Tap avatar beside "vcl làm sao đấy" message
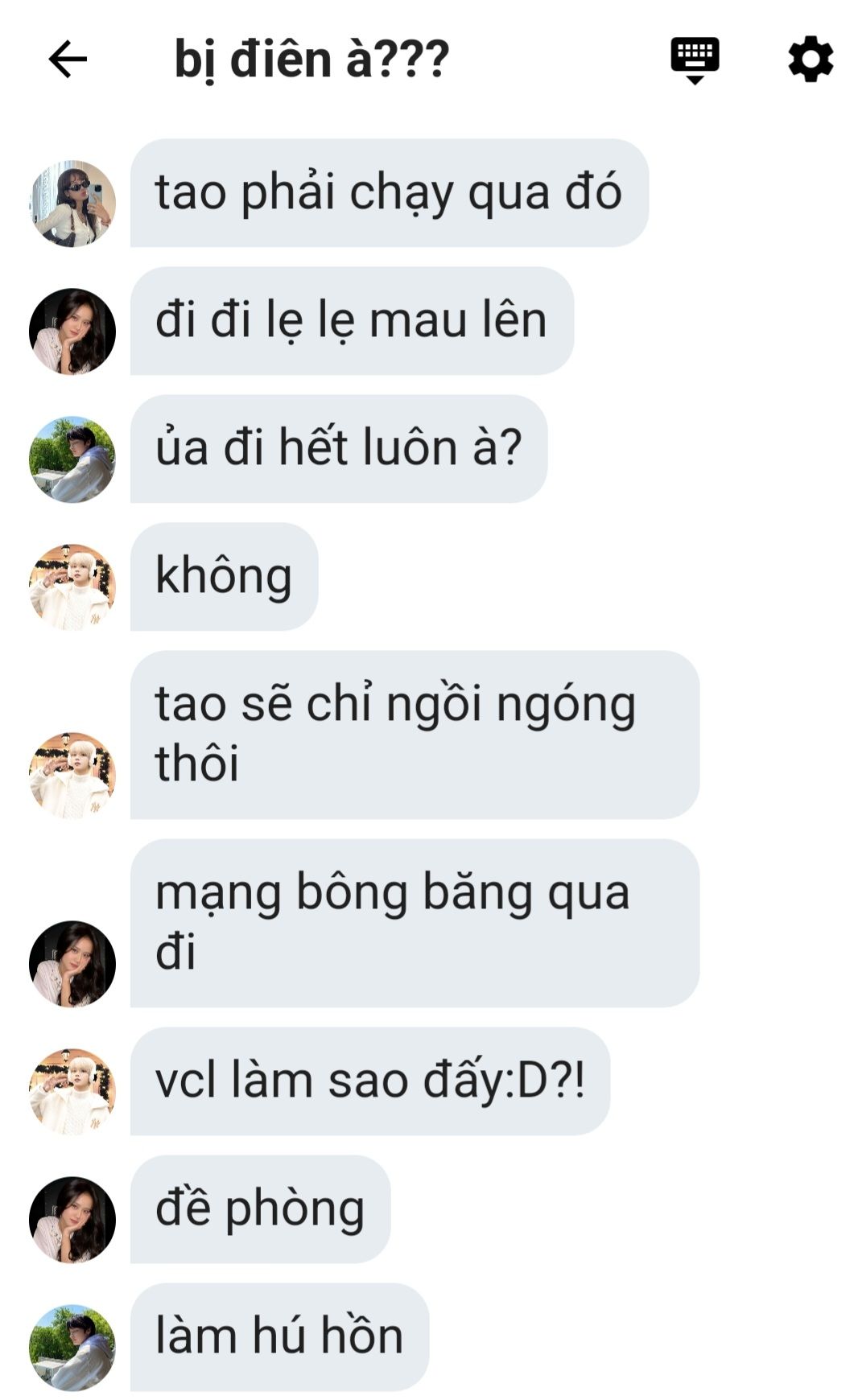 coord(72,1092)
